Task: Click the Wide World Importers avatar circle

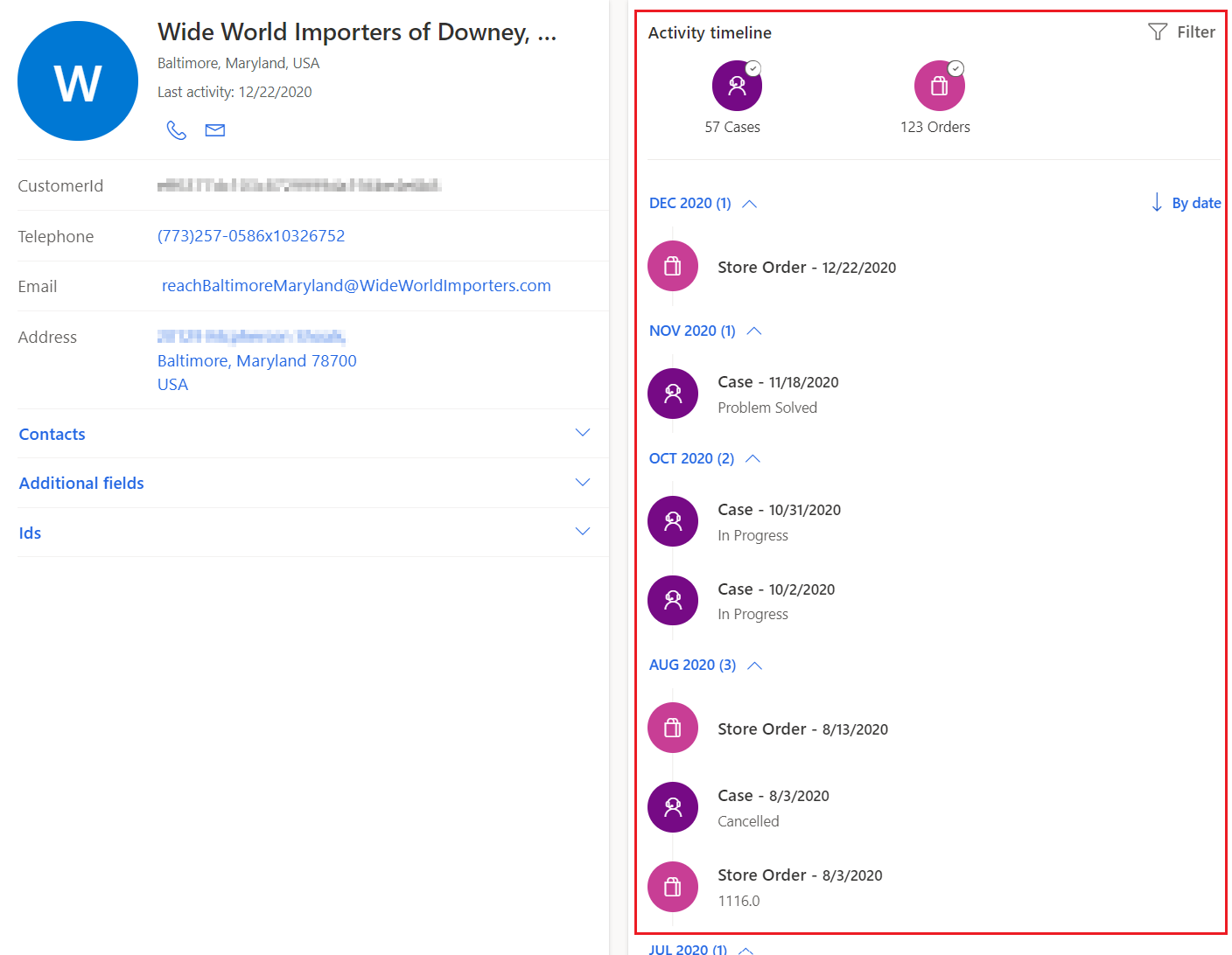Action: tap(78, 80)
